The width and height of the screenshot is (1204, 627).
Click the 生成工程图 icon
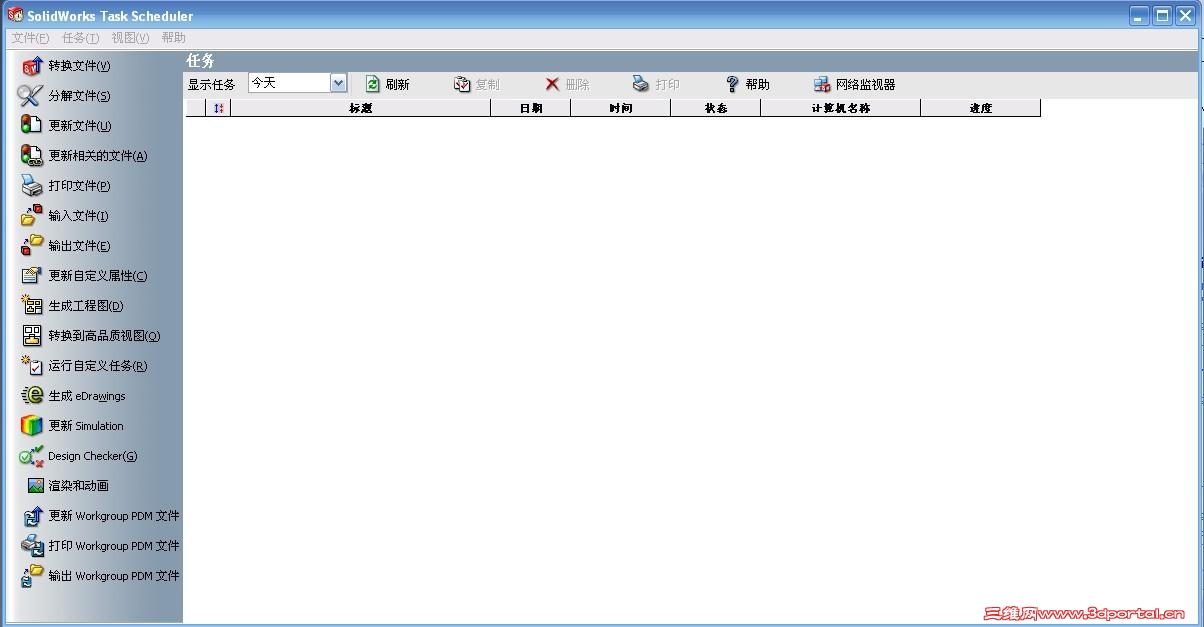click(x=32, y=306)
